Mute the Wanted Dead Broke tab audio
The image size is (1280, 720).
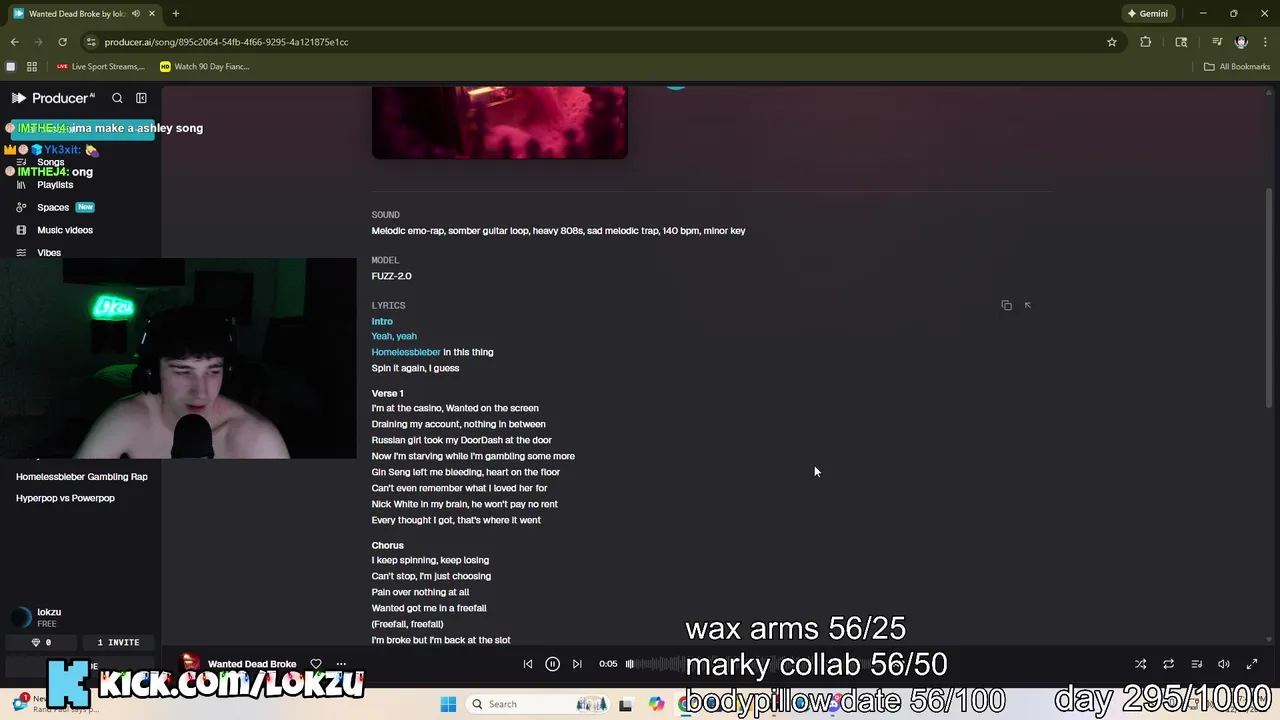click(x=135, y=14)
